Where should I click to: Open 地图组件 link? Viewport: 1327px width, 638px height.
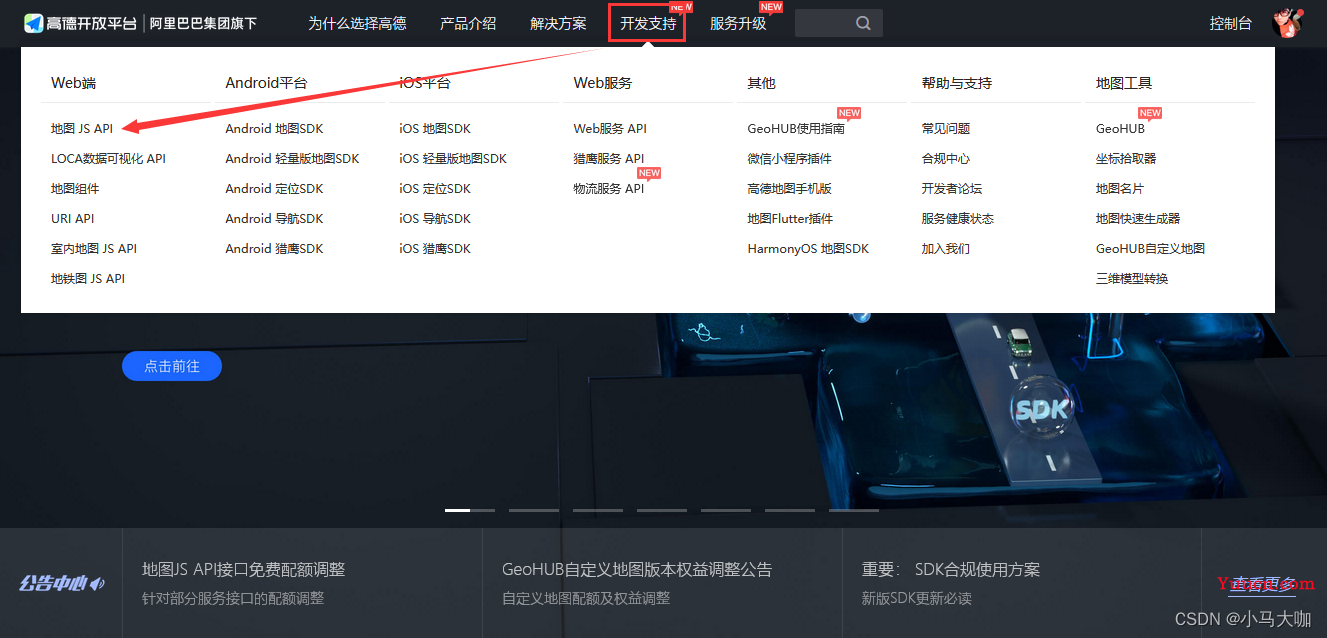pos(75,188)
